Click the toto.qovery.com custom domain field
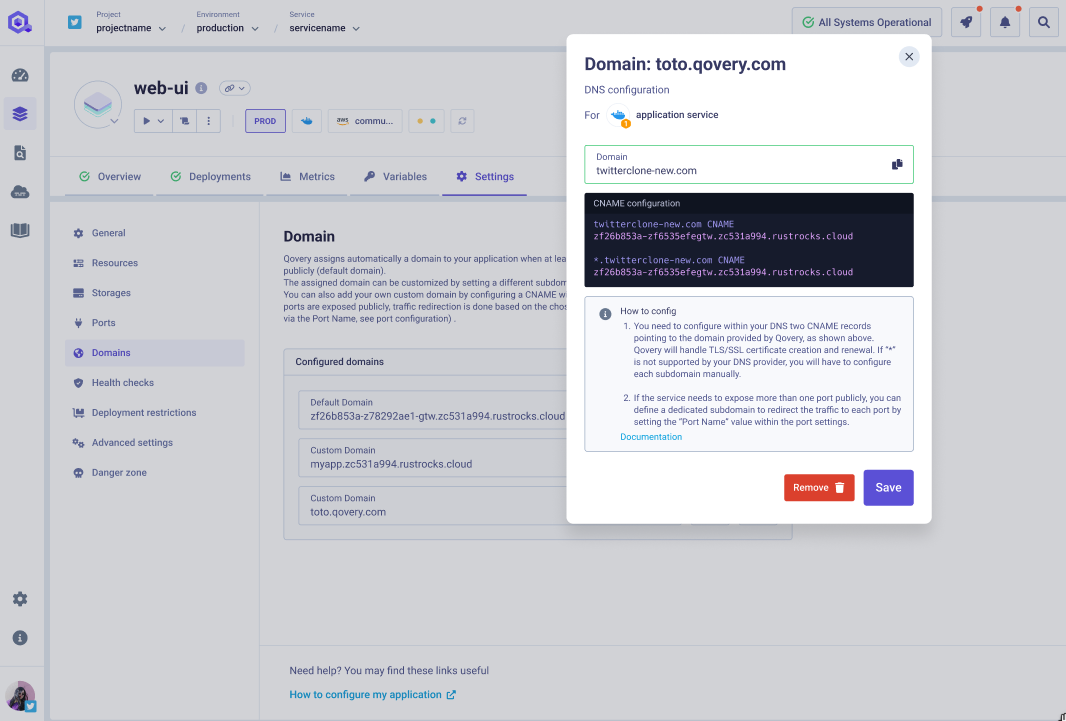1066x721 pixels. pyautogui.click(x=432, y=506)
